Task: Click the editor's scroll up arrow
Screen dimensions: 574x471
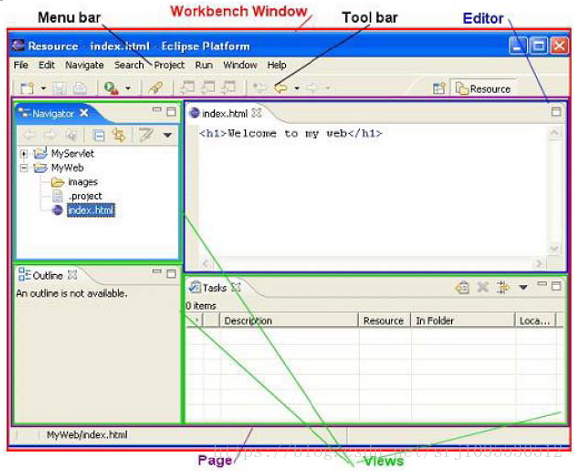Action: tap(554, 133)
